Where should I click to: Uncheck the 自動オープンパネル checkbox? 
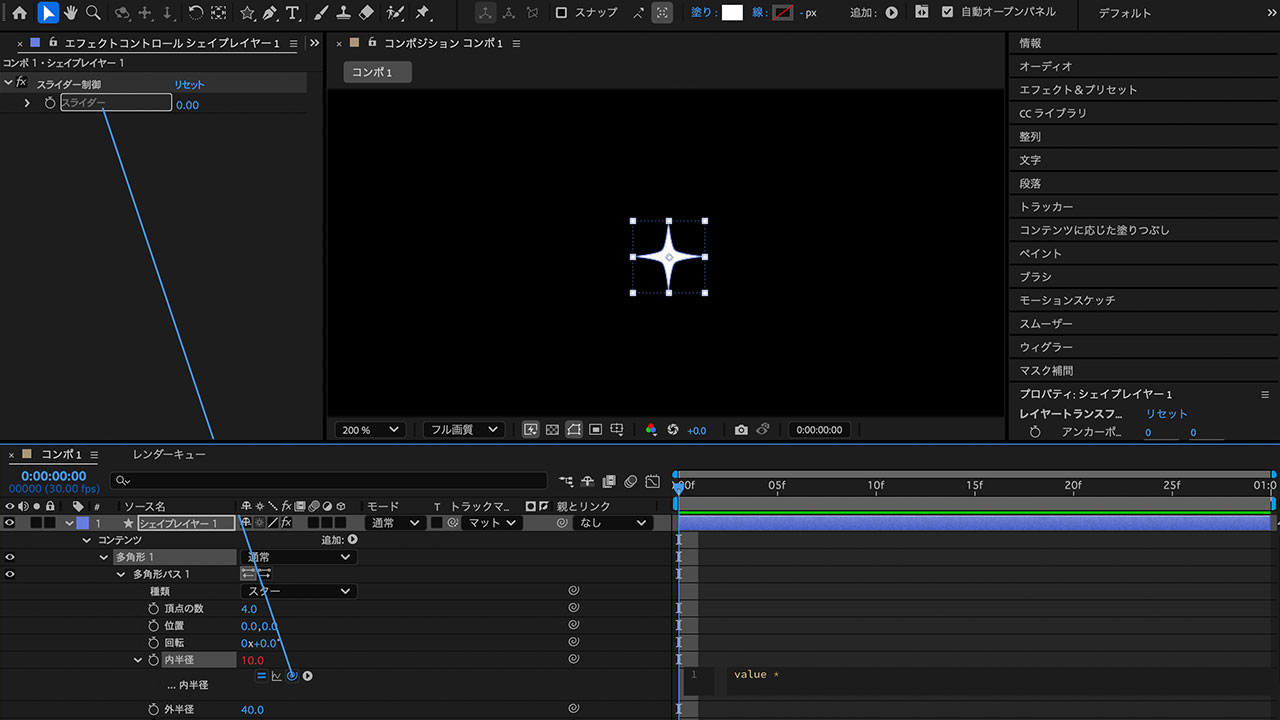click(948, 13)
